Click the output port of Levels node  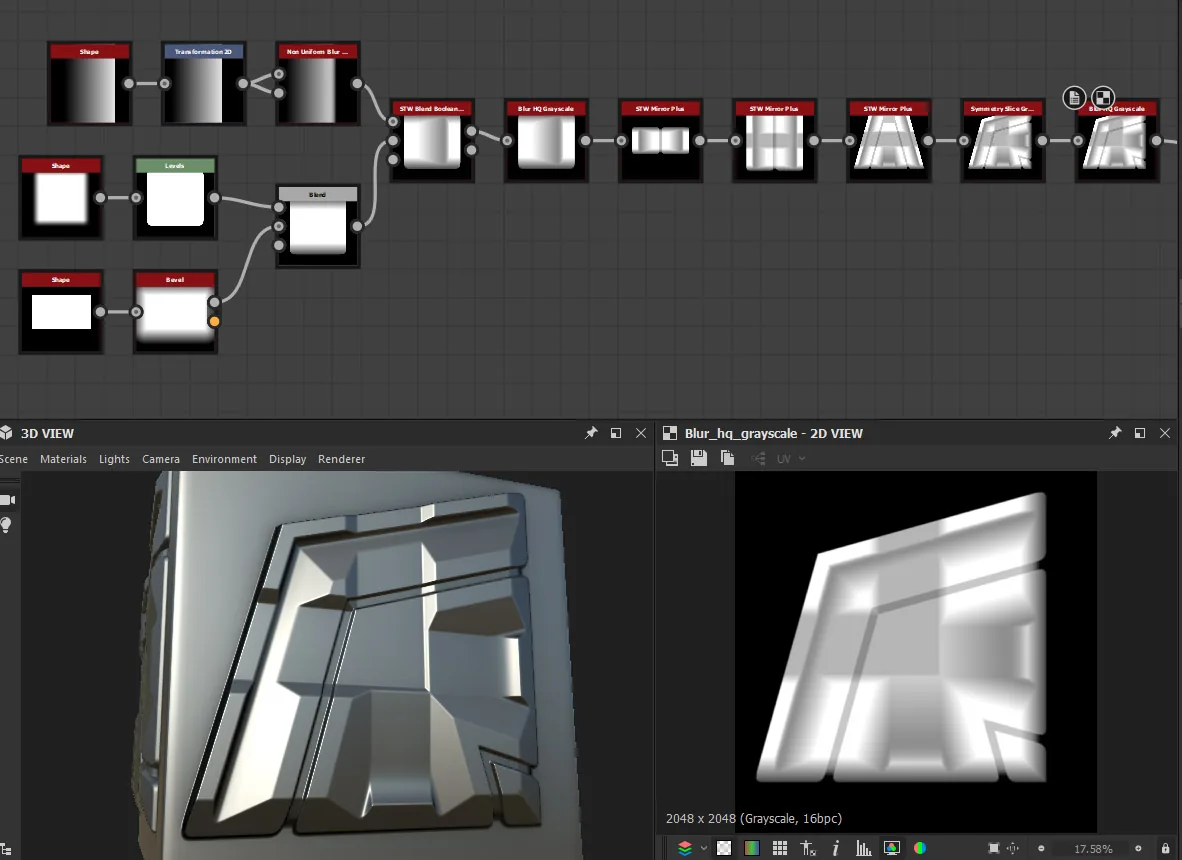click(x=215, y=197)
